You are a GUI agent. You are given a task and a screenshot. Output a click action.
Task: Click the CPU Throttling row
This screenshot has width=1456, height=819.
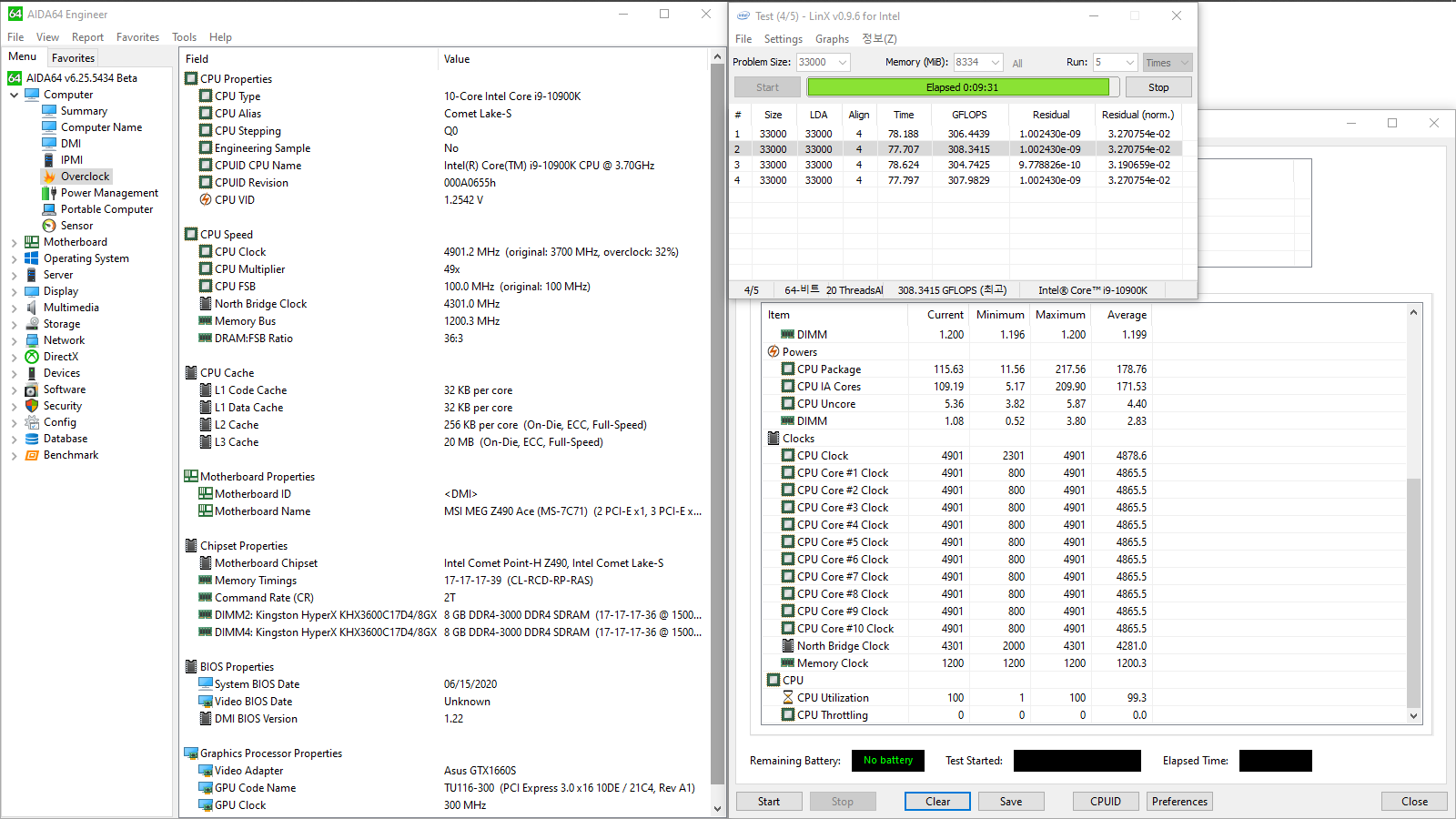(x=956, y=715)
